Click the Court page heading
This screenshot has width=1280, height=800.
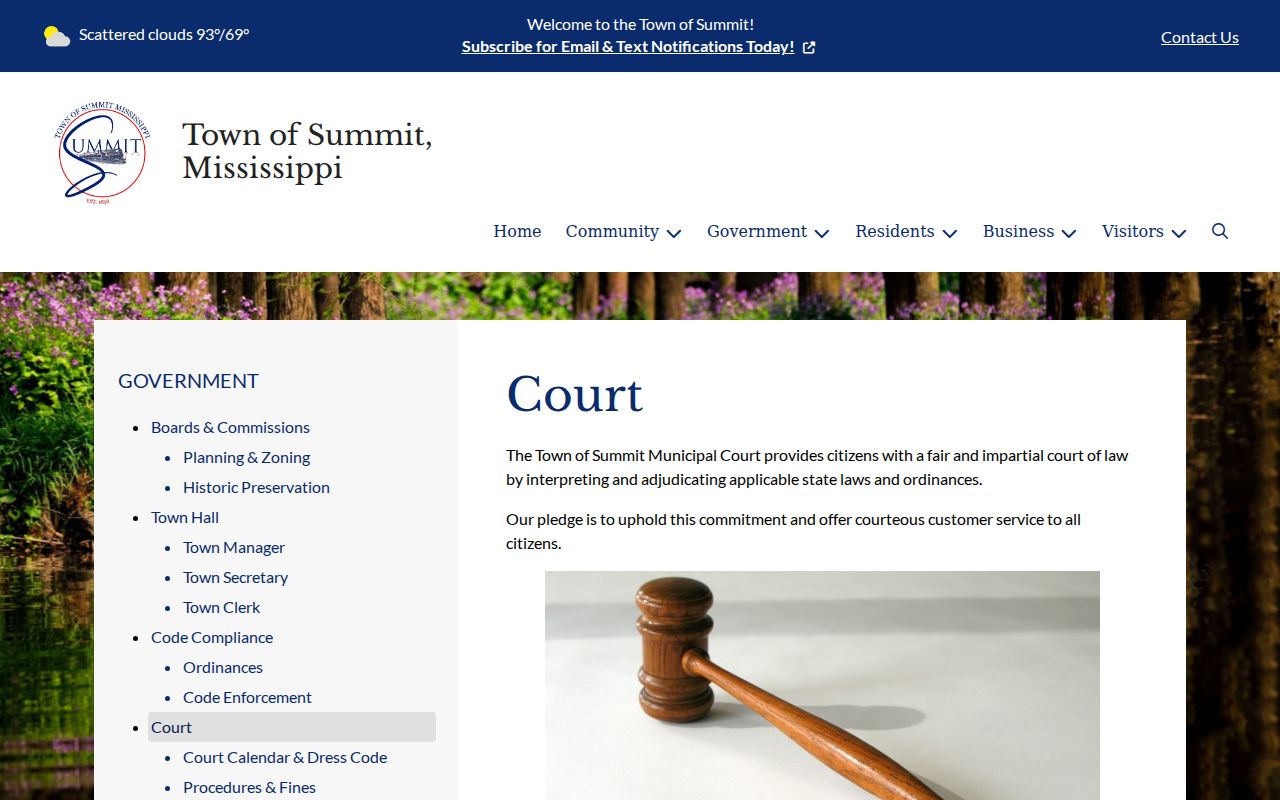[575, 394]
